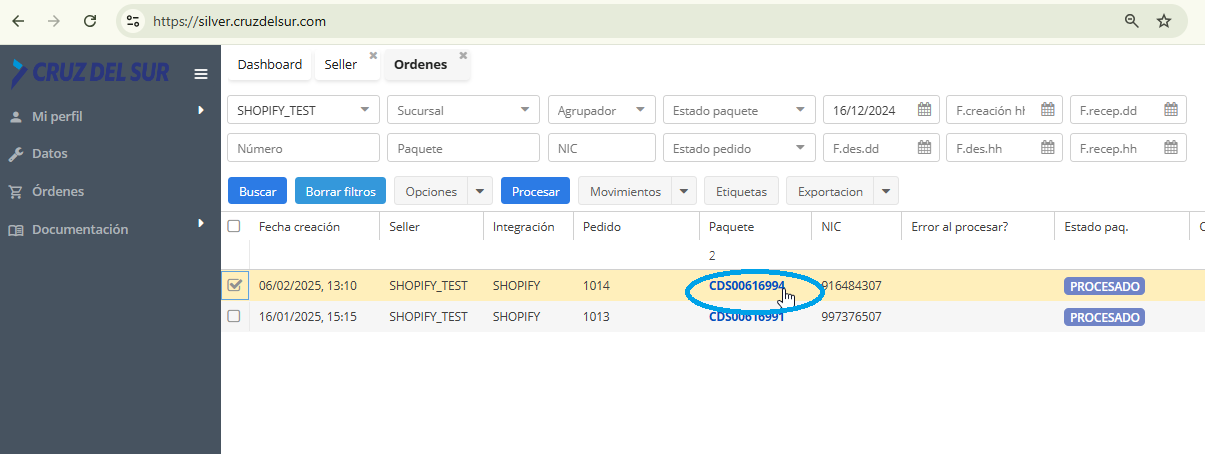
Task: Click the browser reload icon
Action: coord(90,21)
